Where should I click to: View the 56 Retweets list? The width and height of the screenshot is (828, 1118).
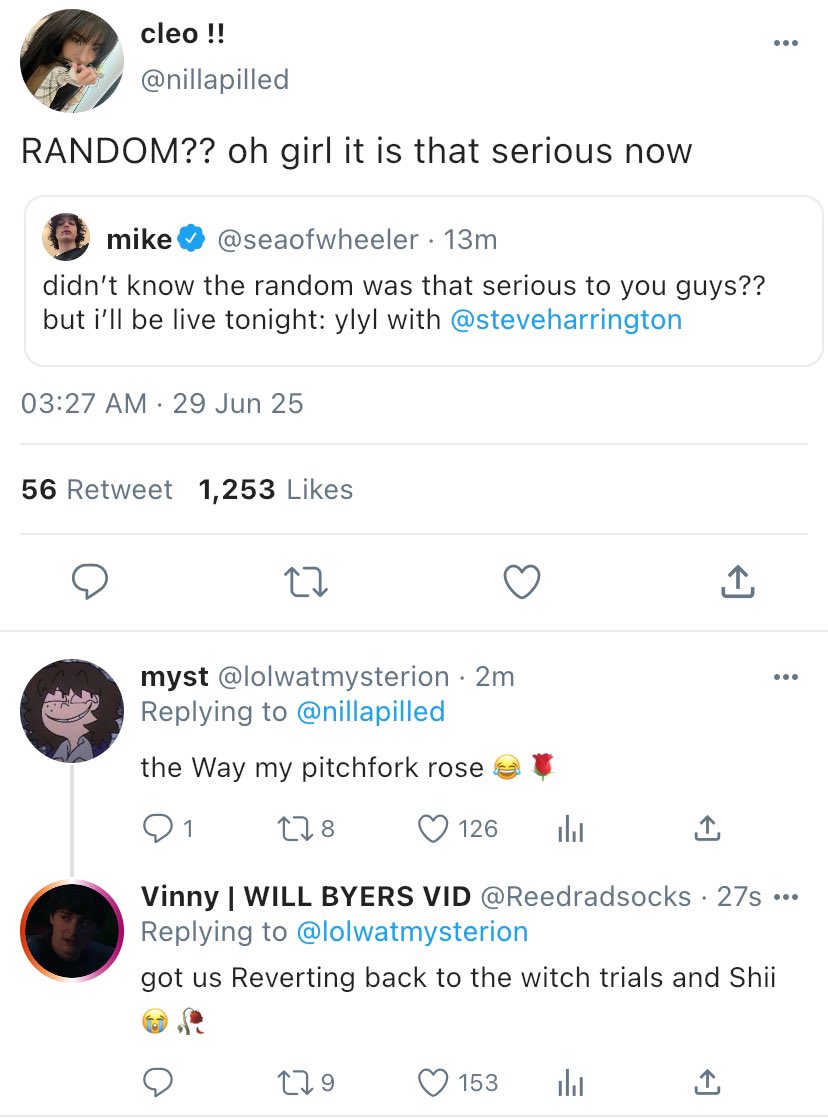(x=97, y=490)
